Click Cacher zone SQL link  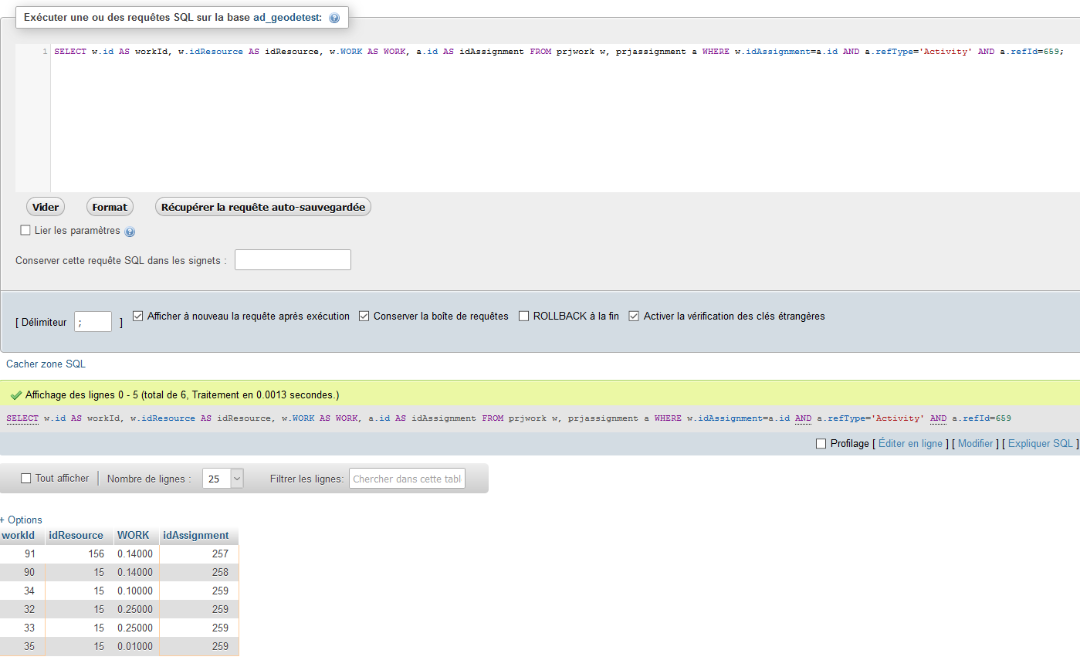(45, 364)
